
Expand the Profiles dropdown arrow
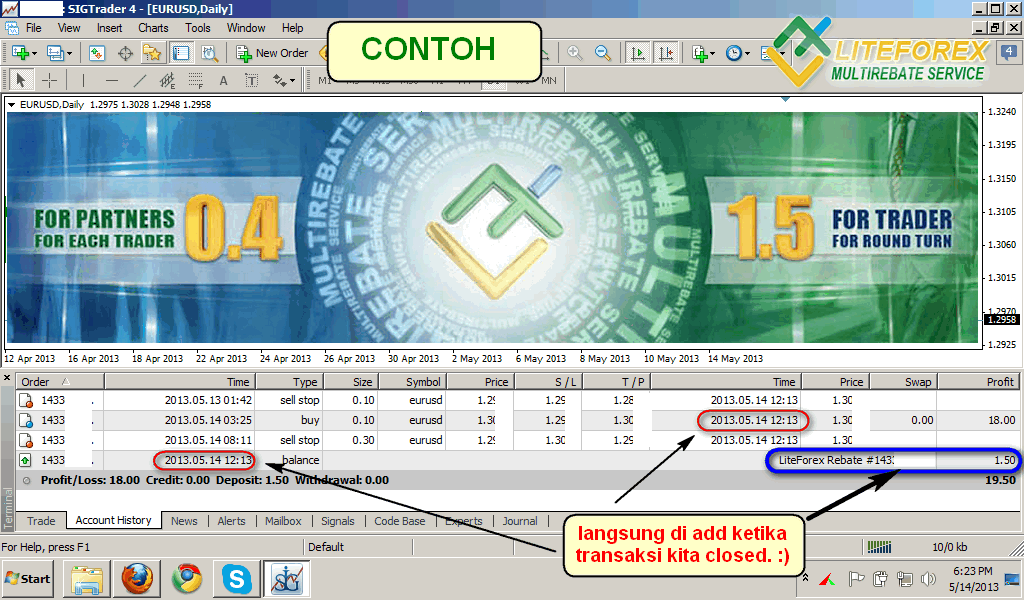click(x=69, y=53)
